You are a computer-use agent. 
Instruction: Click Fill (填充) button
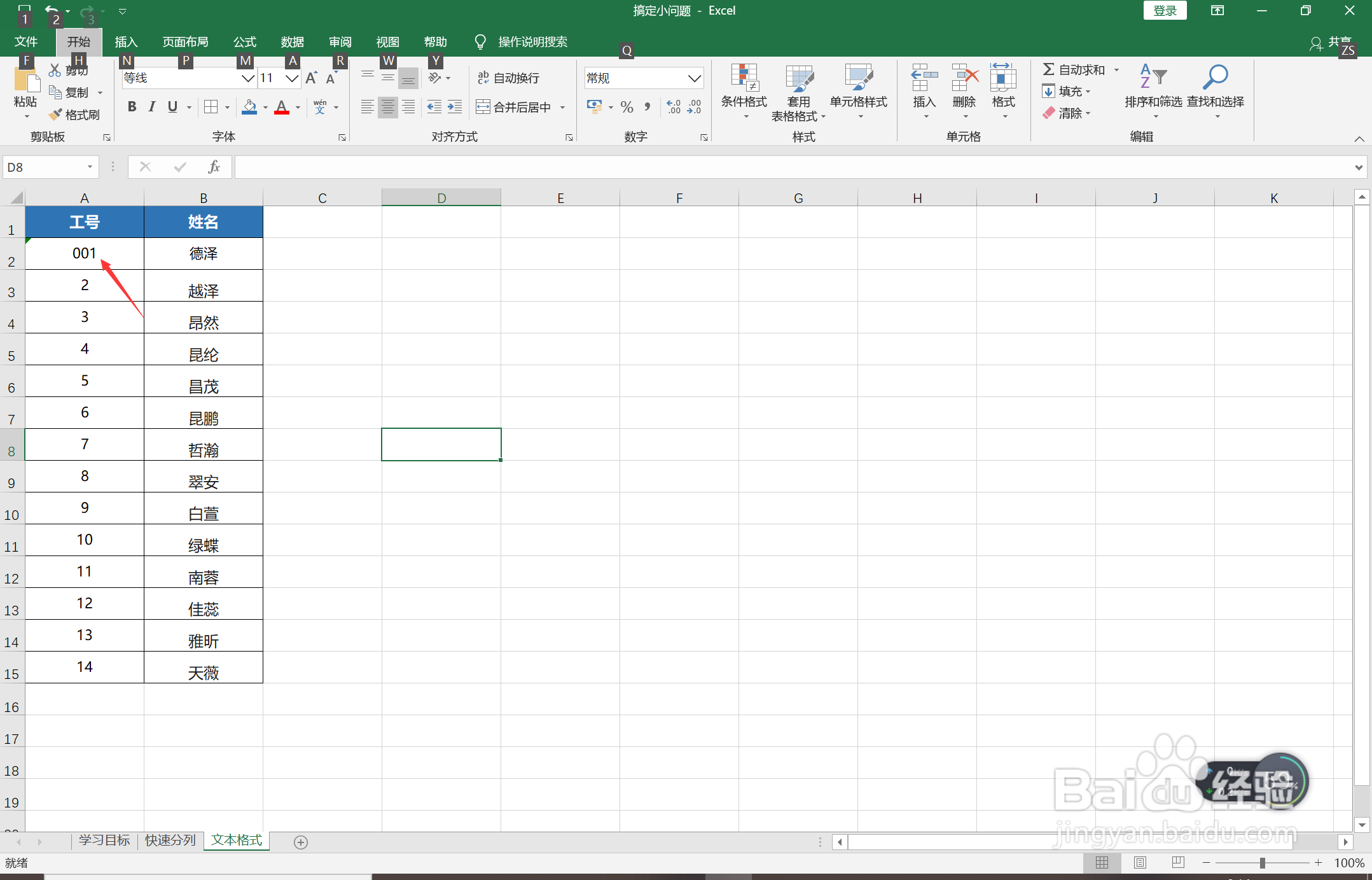1067,92
